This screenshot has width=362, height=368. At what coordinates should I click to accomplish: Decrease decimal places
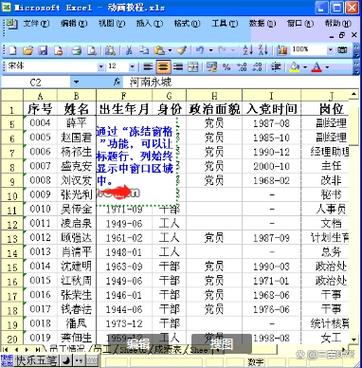(x=257, y=67)
